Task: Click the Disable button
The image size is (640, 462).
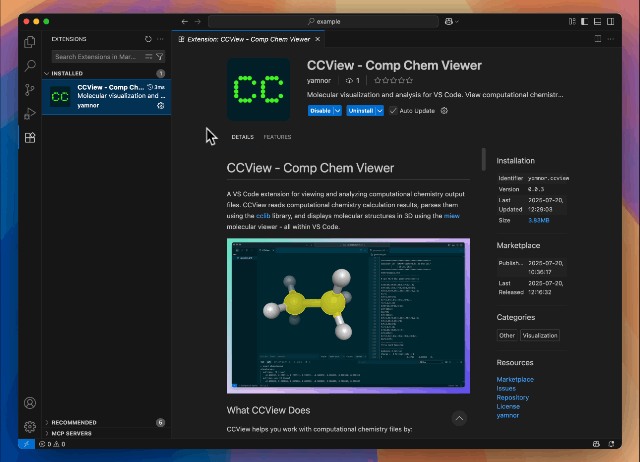Action: point(320,111)
